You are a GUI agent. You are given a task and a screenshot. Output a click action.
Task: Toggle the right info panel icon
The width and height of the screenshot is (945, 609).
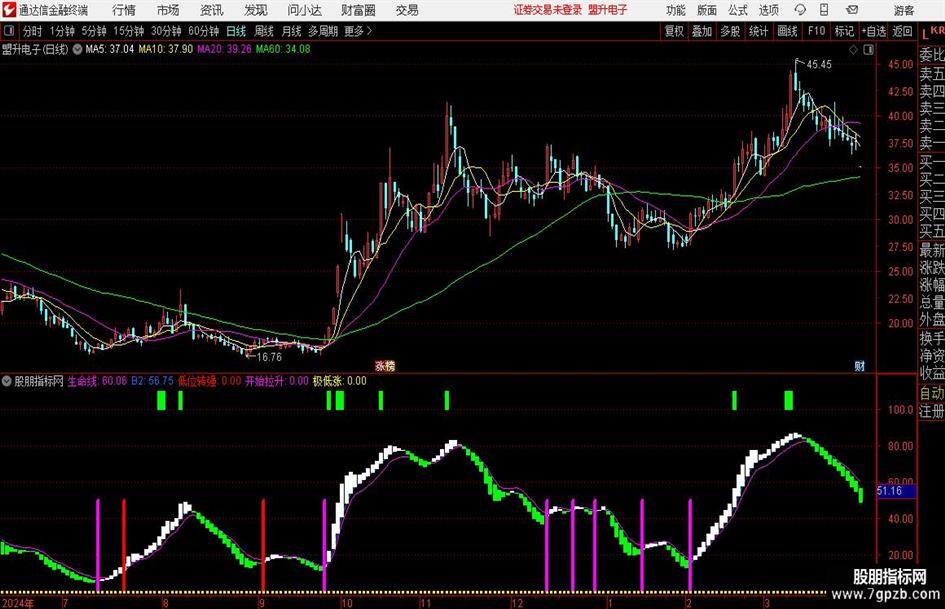tap(868, 50)
